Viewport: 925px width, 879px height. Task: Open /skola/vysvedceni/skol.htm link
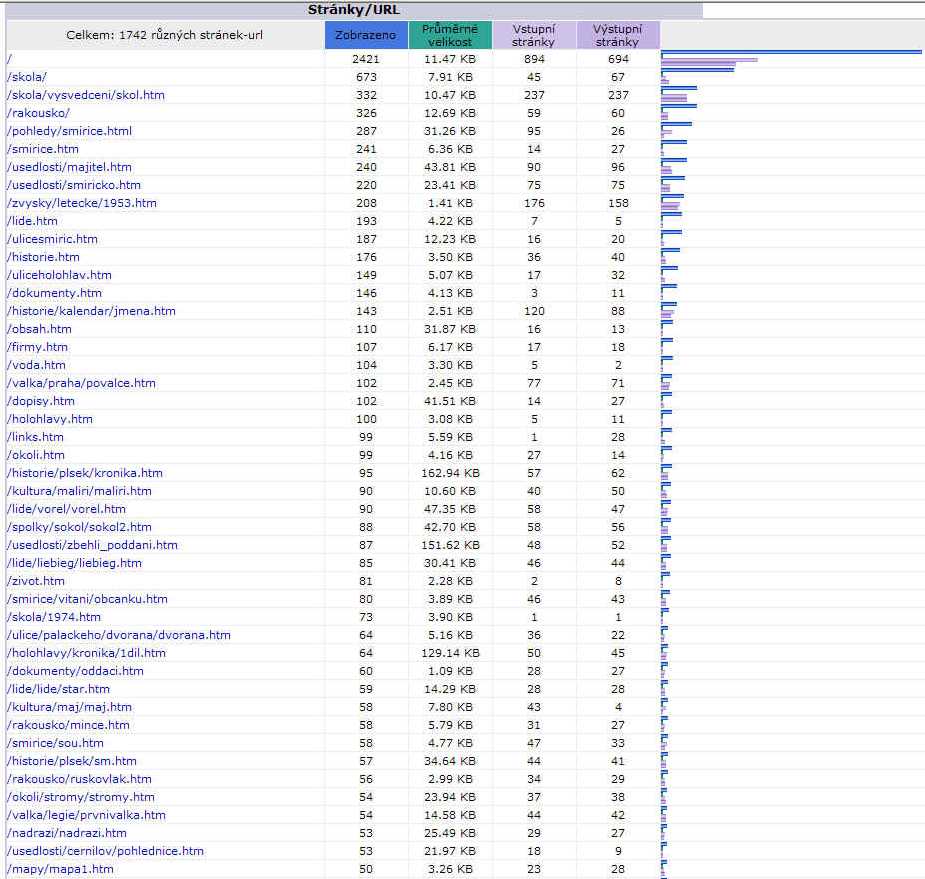86,95
